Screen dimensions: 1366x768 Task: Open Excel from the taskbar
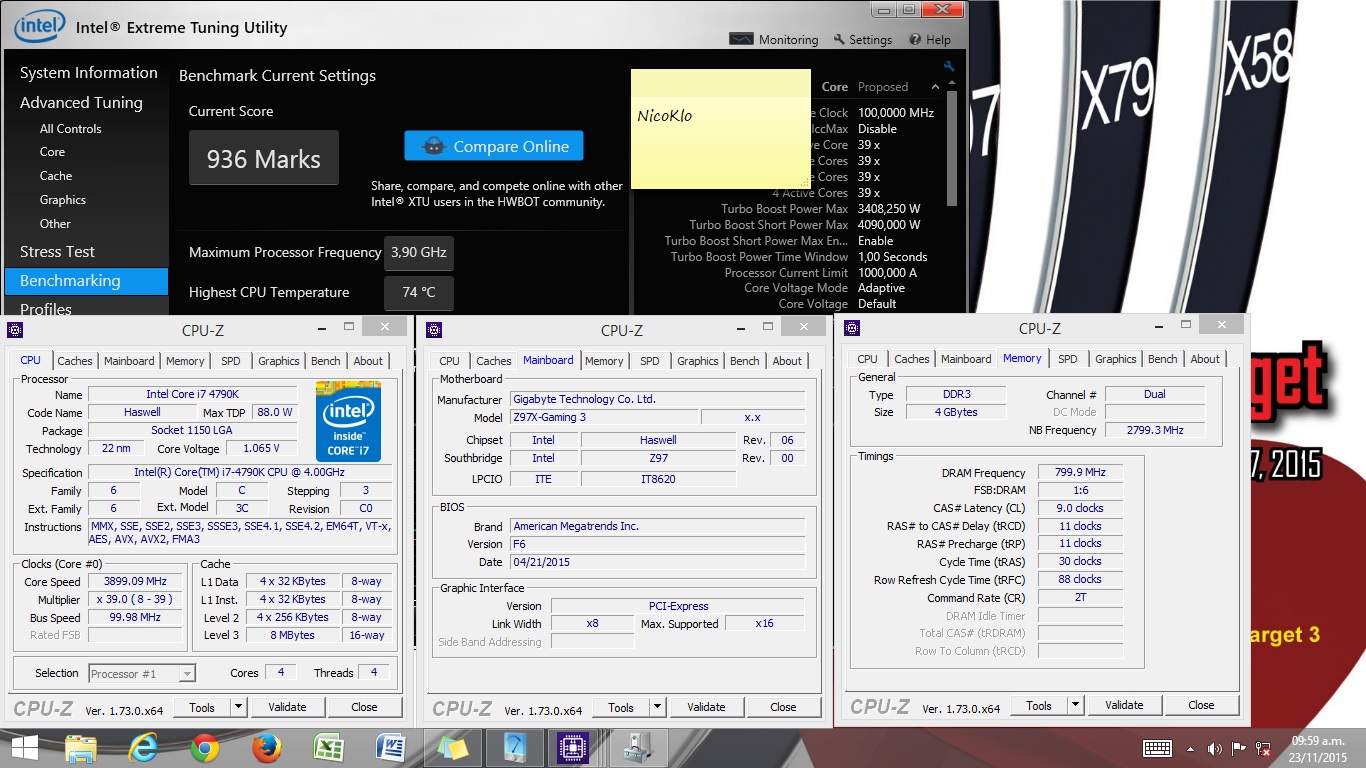[x=329, y=748]
